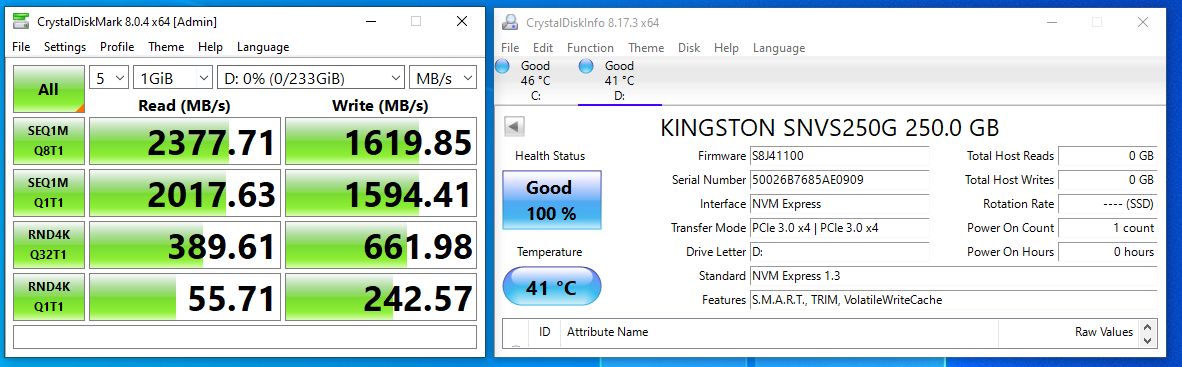Open CrystalDiskMark Help menu
Screen dimensions: 1182x367
(x=210, y=47)
